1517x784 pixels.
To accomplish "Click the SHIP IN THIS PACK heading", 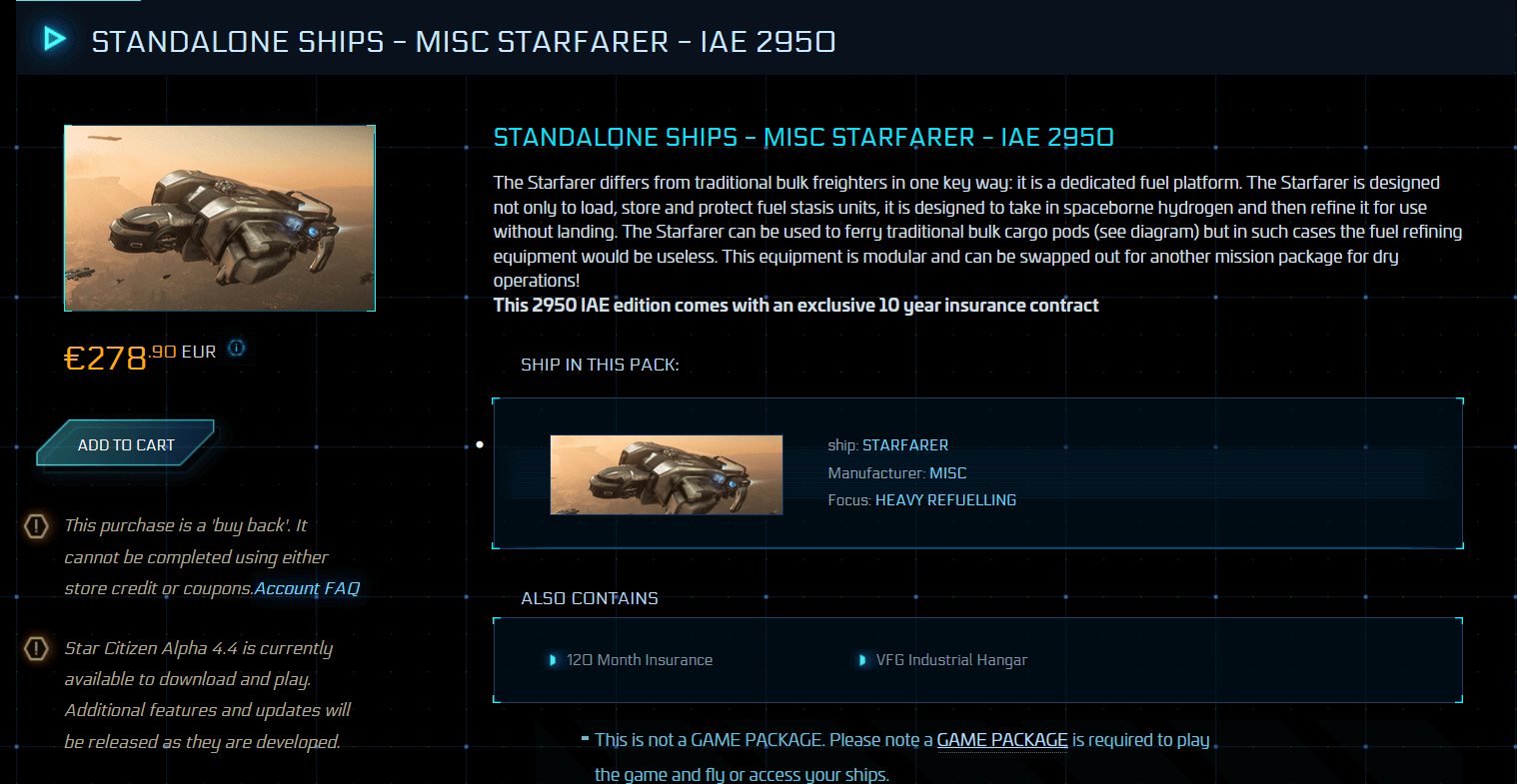I will 600,365.
